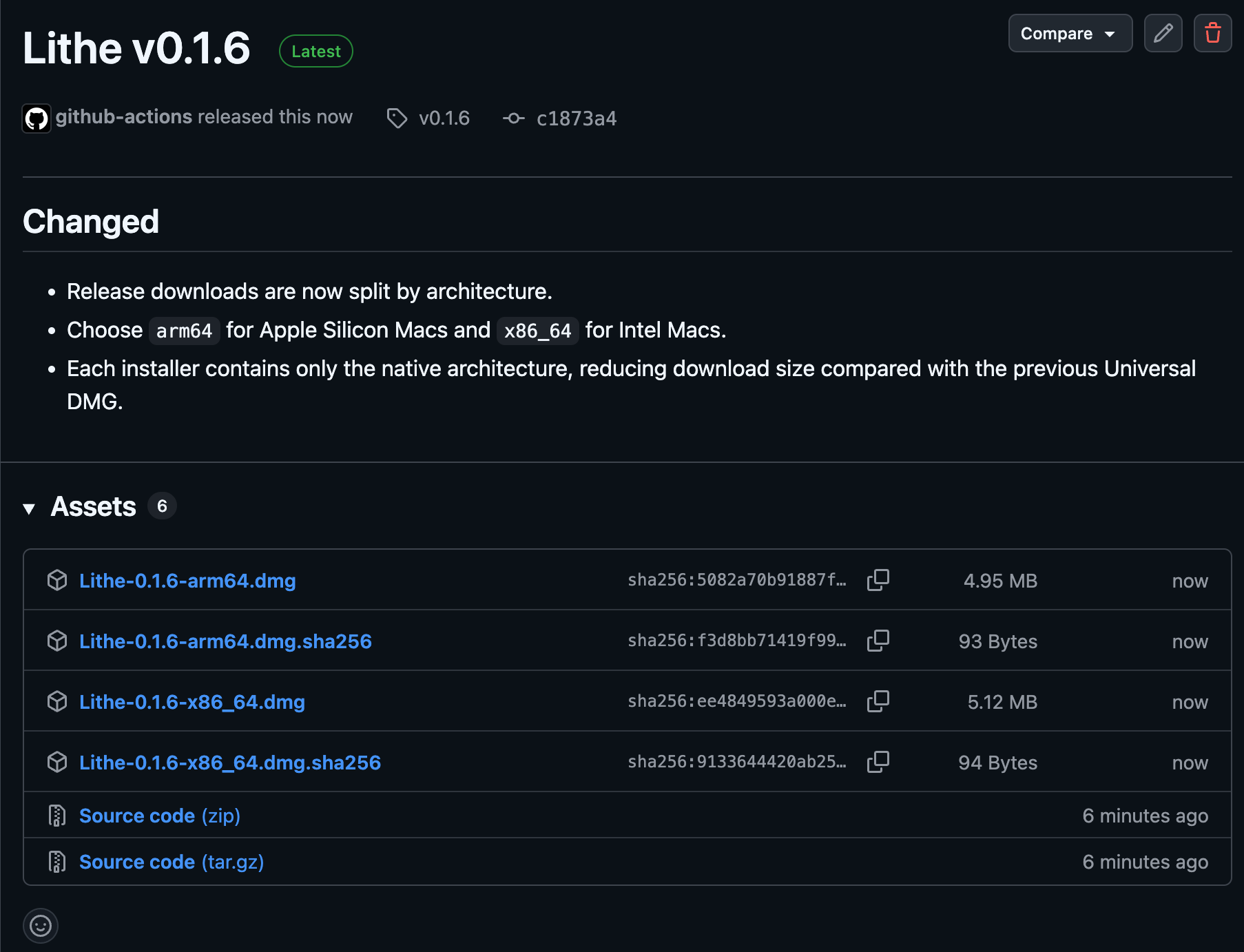This screenshot has width=1244, height=952.
Task: Click the tag icon beside v0.1.6
Action: (x=397, y=118)
